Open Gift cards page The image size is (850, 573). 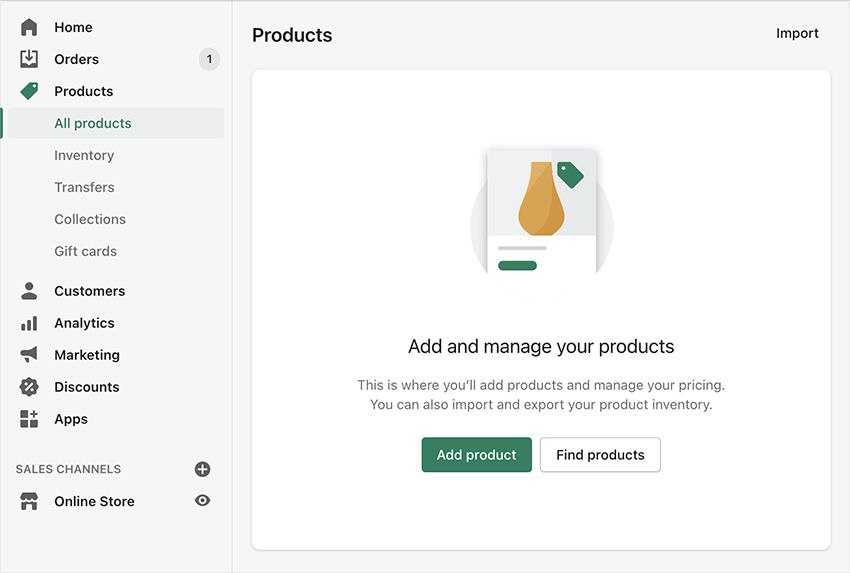tap(86, 251)
